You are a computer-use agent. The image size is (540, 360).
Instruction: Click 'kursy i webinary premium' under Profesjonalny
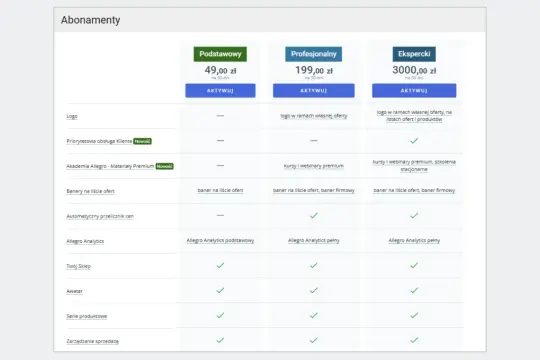[314, 166]
